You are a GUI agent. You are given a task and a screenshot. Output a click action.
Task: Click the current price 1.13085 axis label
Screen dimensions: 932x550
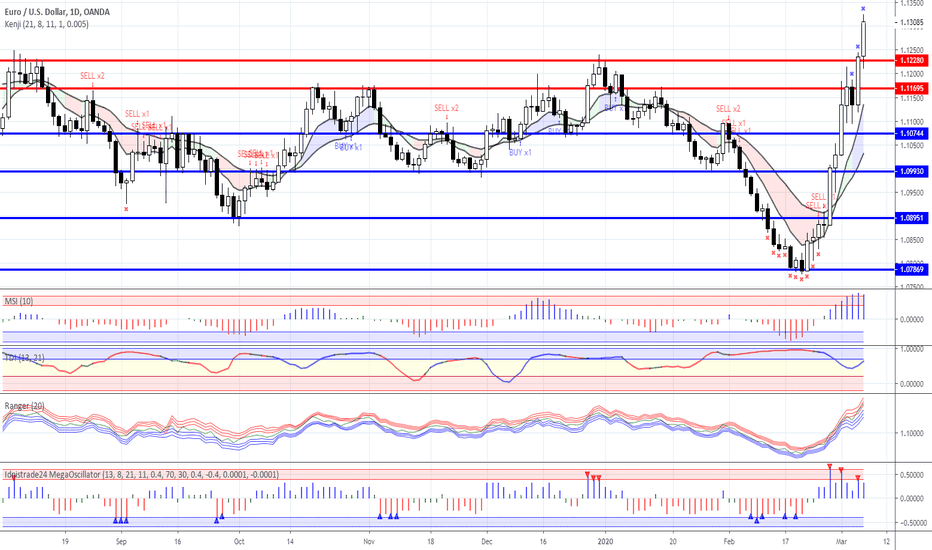point(912,23)
